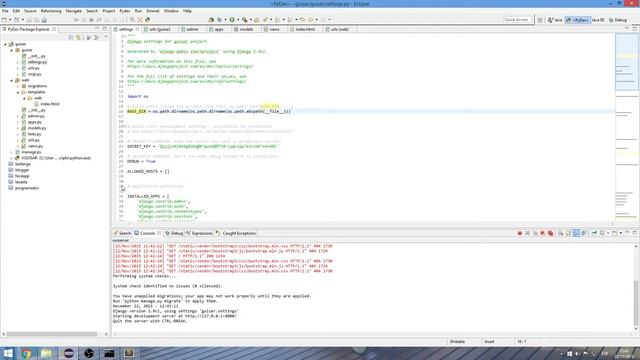Open File Explorer from the taskbar
This screenshot has width=640, height=360.
pos(47,353)
